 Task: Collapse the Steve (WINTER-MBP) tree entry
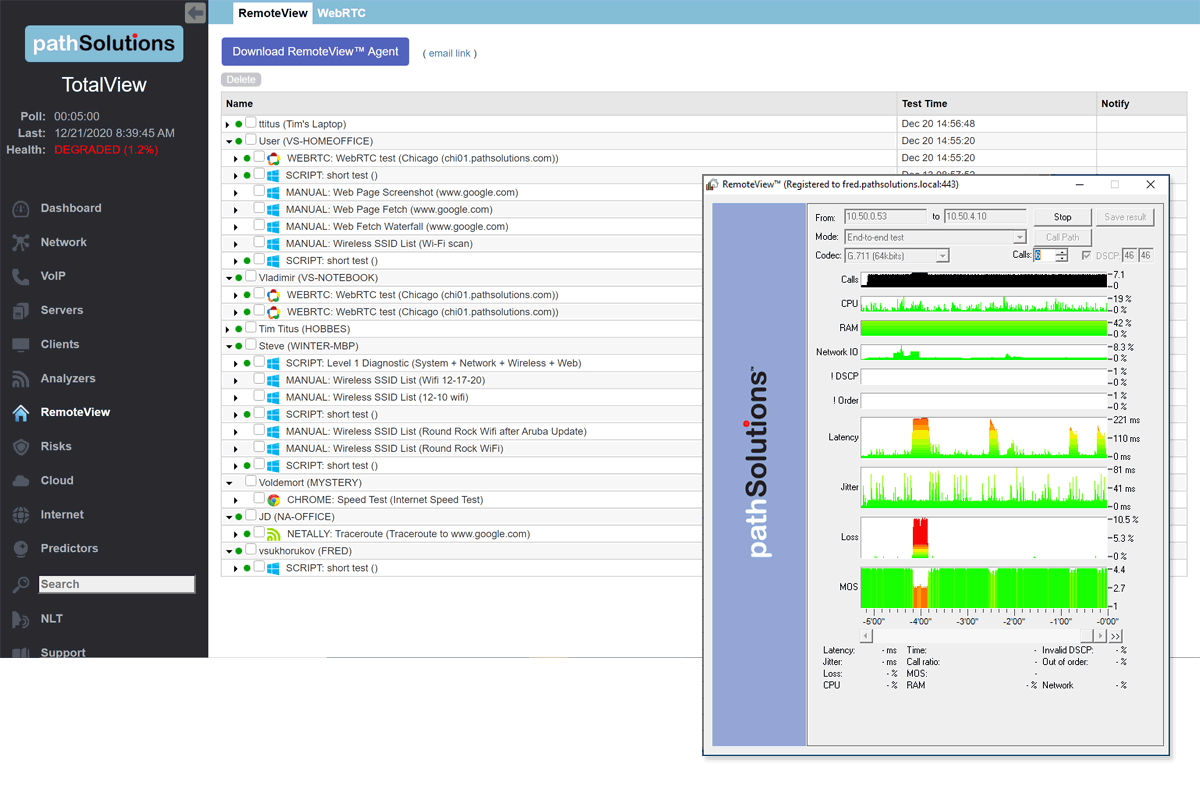pyautogui.click(x=228, y=345)
